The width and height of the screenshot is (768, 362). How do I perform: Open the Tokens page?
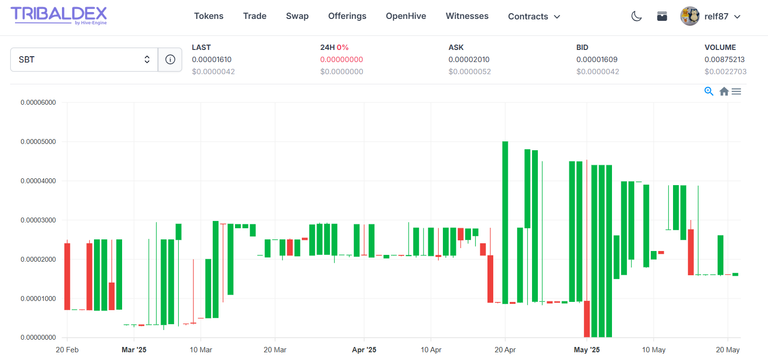tap(209, 16)
